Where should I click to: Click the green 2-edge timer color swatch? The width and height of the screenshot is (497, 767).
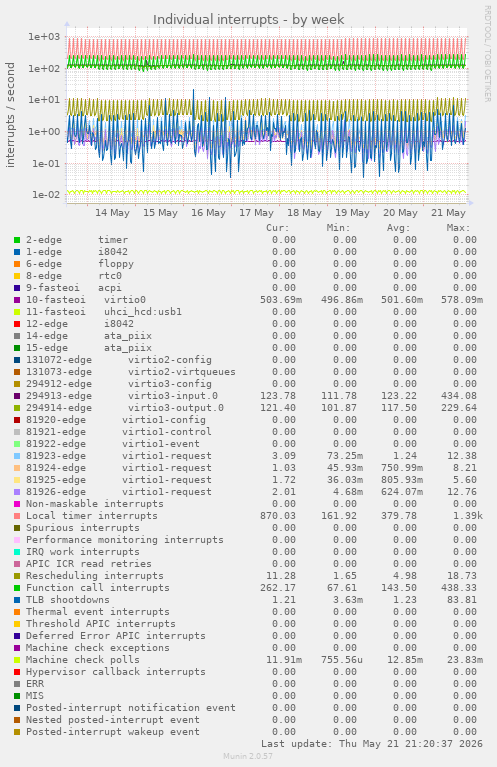[x=17, y=240]
